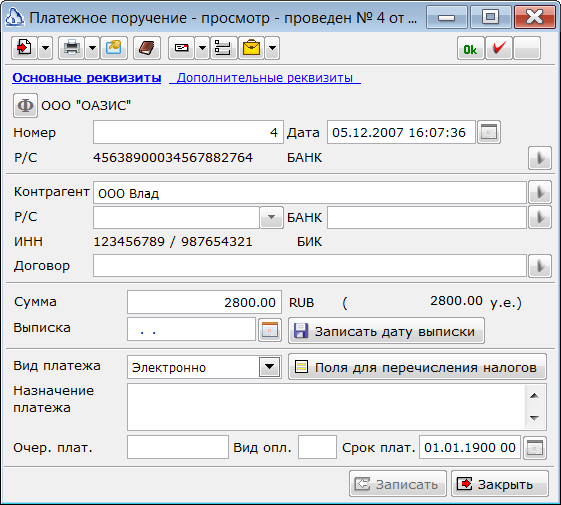Click the Закрыть button
Viewport: 561px width, 505px height.
point(500,484)
